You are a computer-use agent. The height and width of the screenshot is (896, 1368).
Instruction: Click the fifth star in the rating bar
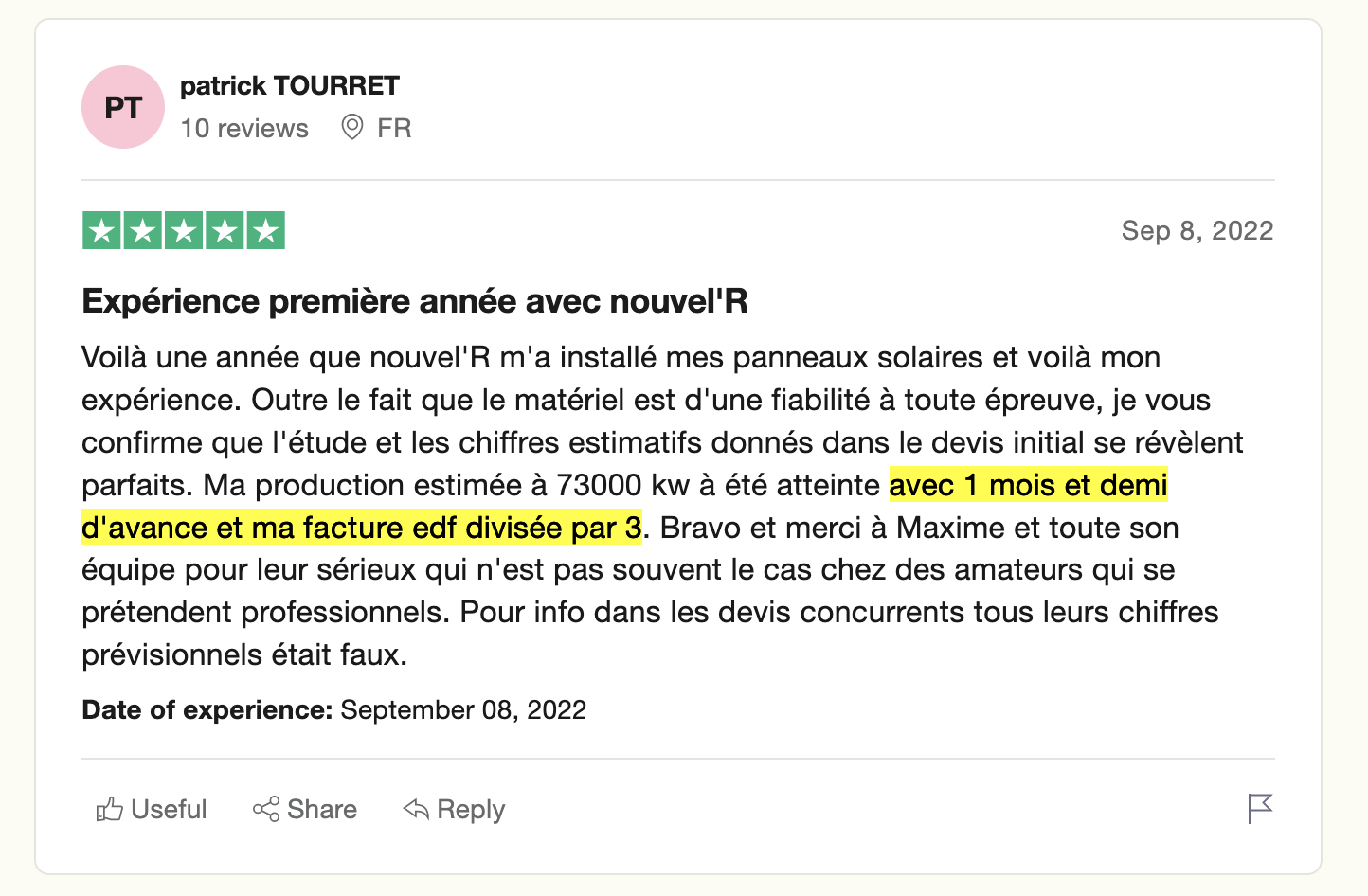(x=267, y=229)
